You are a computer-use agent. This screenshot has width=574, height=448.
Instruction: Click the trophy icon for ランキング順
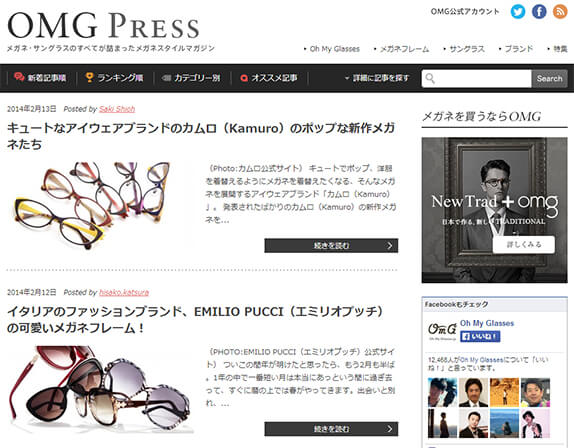(89, 77)
